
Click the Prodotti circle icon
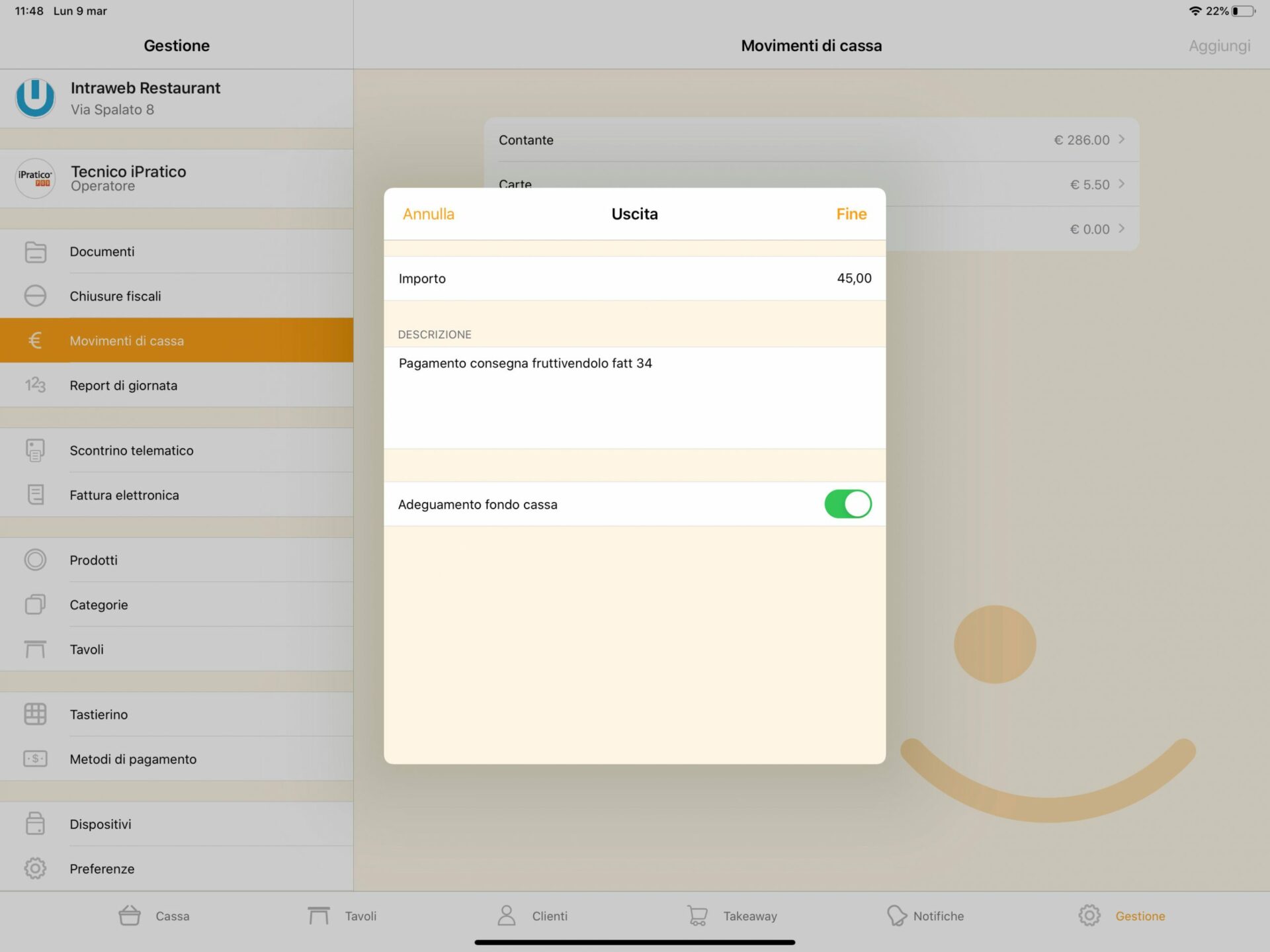tap(35, 560)
